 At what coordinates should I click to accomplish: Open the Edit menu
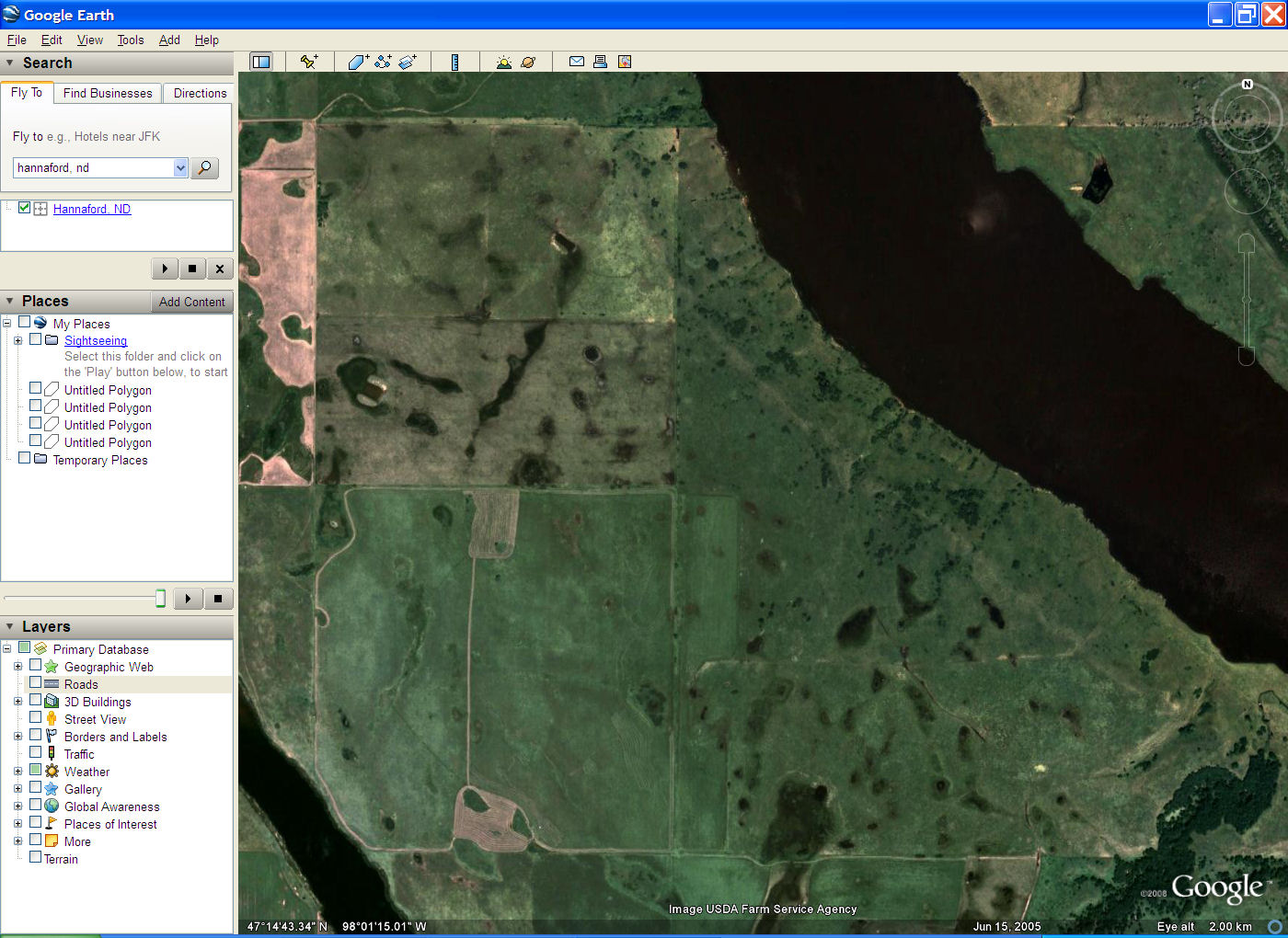pos(52,40)
